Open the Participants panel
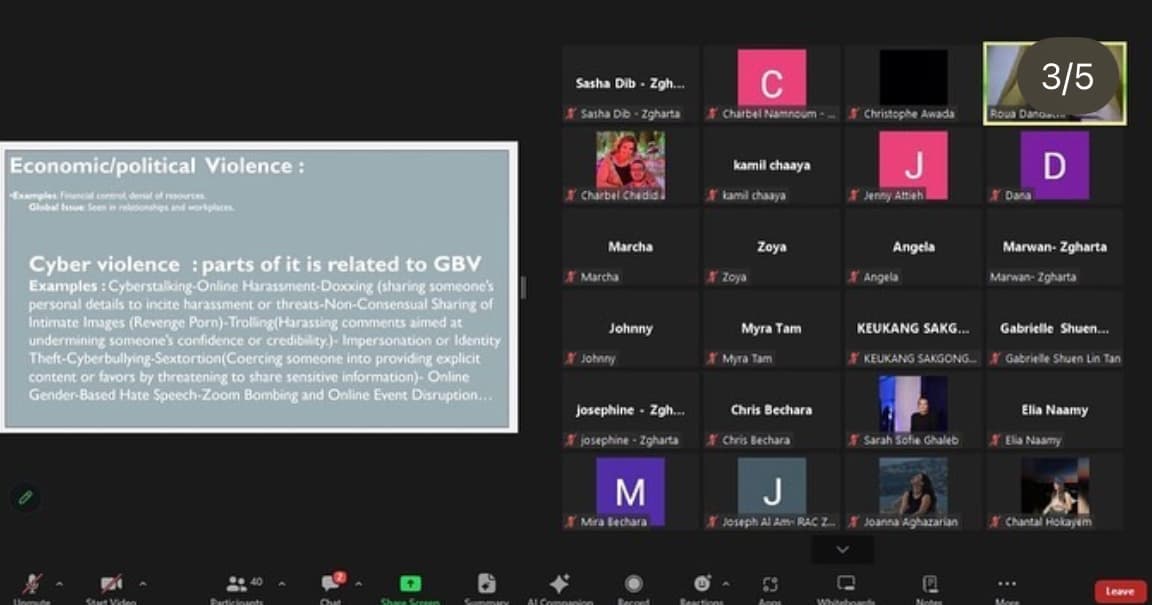The height and width of the screenshot is (605, 1152). [238, 585]
